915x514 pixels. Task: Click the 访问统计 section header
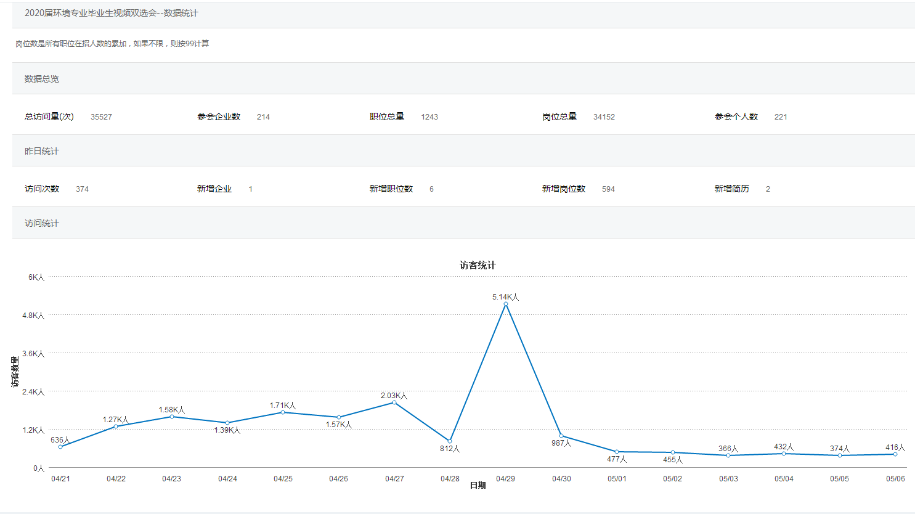[42, 223]
